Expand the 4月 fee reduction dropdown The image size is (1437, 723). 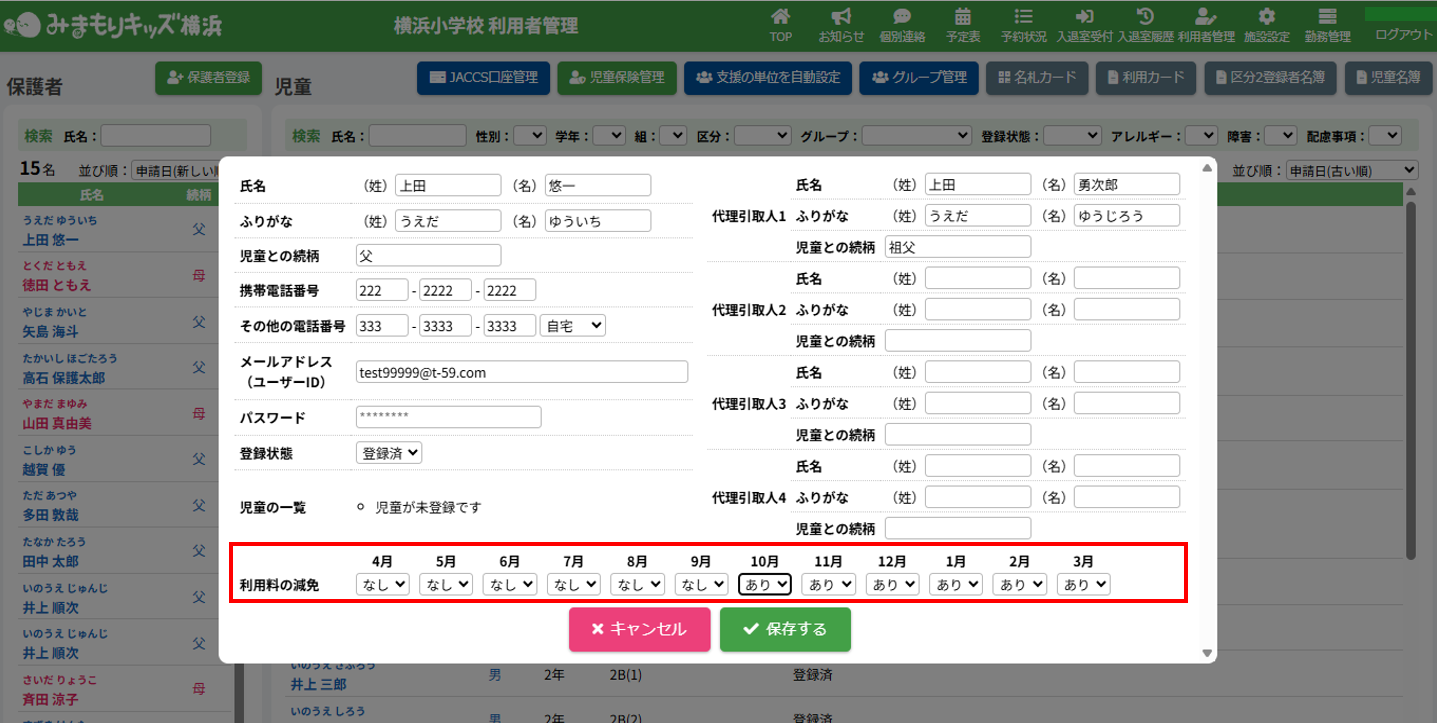(382, 584)
